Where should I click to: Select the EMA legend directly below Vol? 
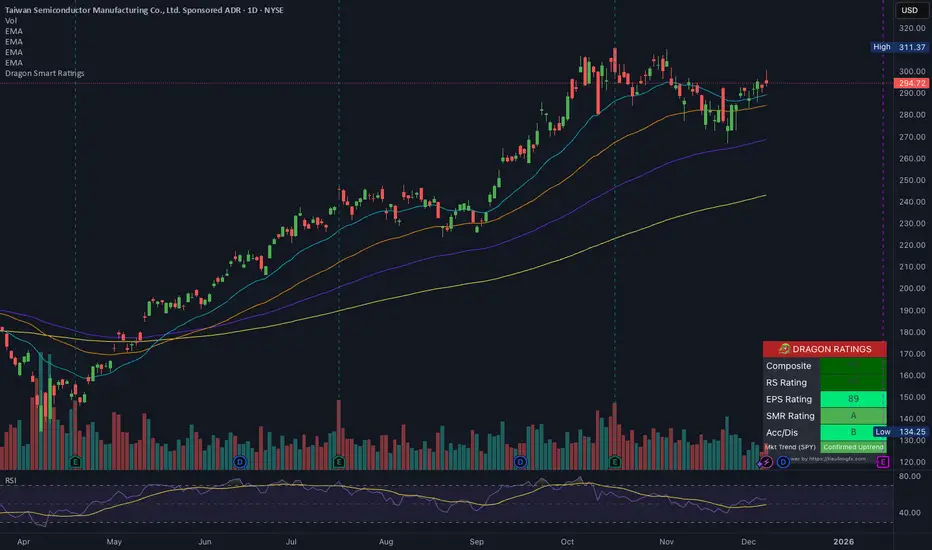coord(14,31)
